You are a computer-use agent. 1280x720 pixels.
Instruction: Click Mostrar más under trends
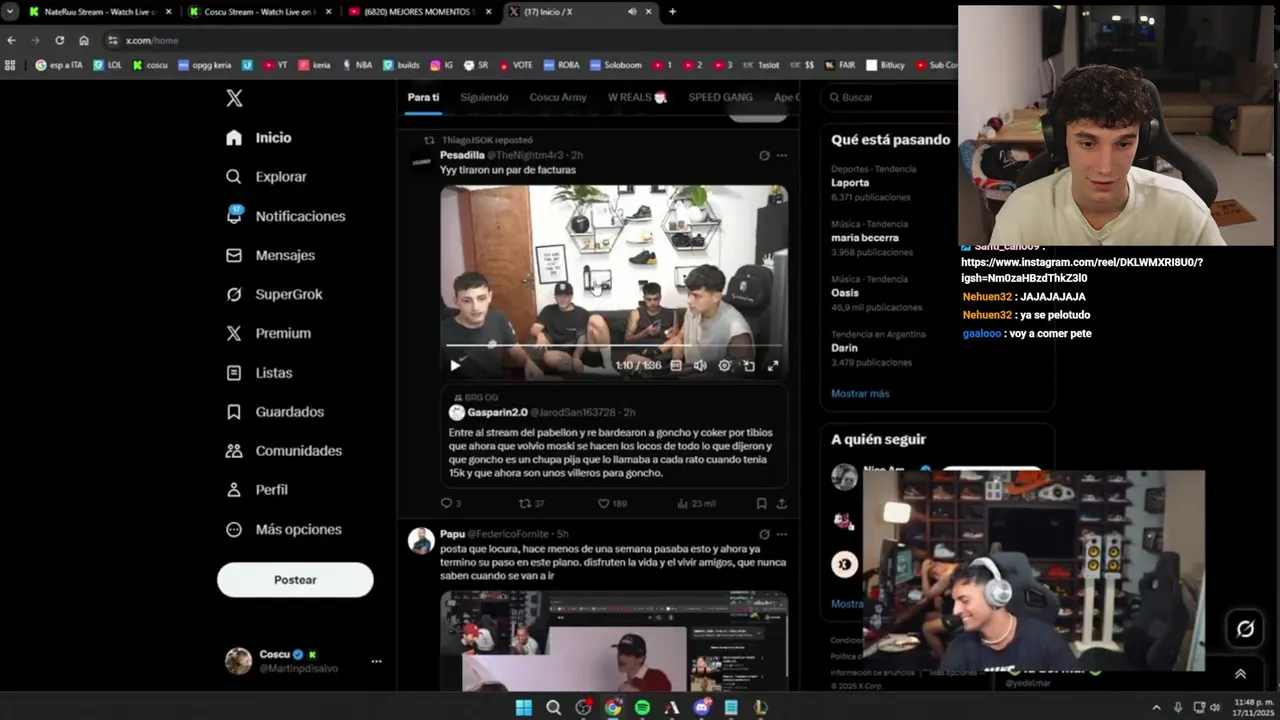coord(860,393)
